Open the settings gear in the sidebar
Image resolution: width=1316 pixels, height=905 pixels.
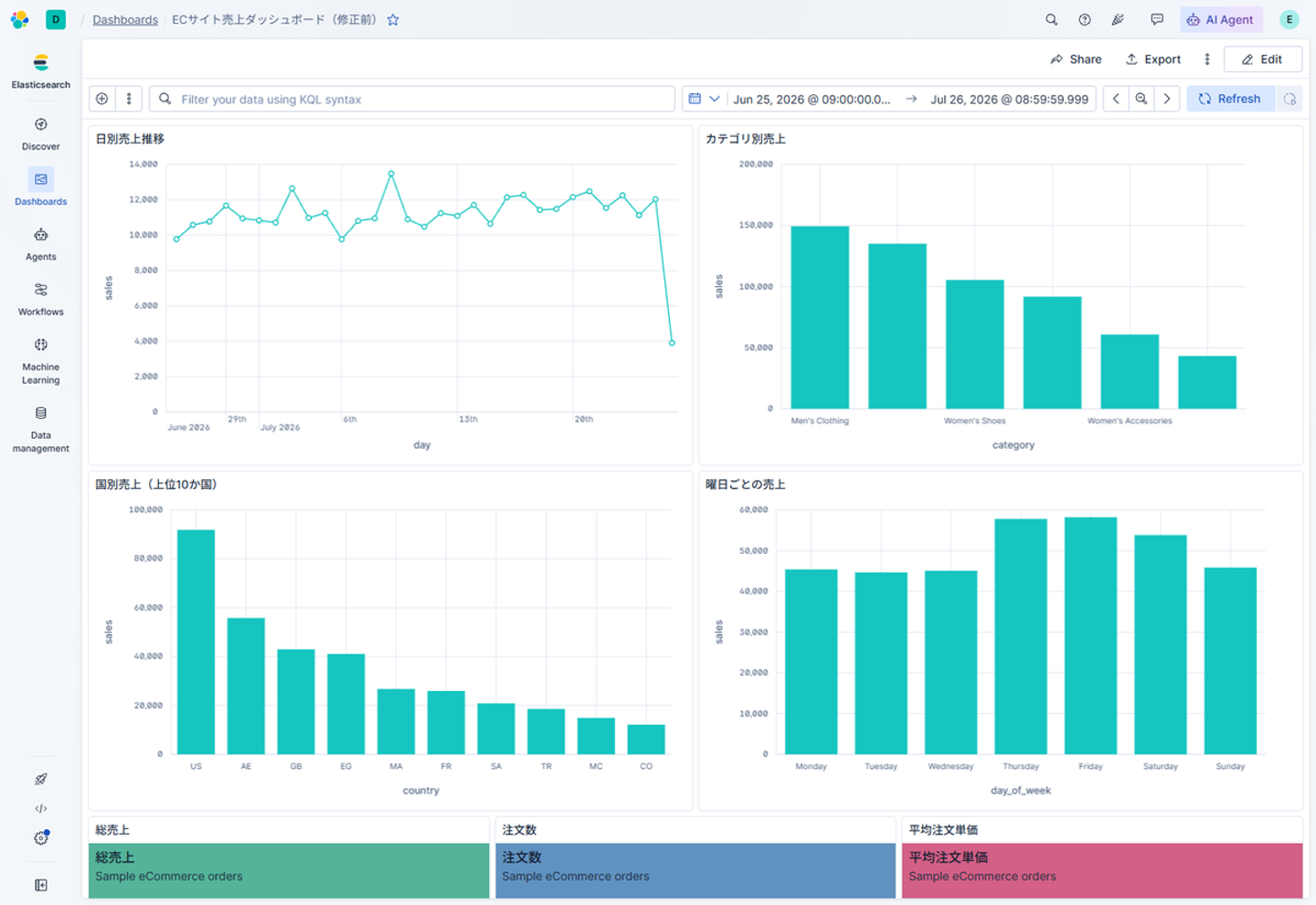click(41, 837)
